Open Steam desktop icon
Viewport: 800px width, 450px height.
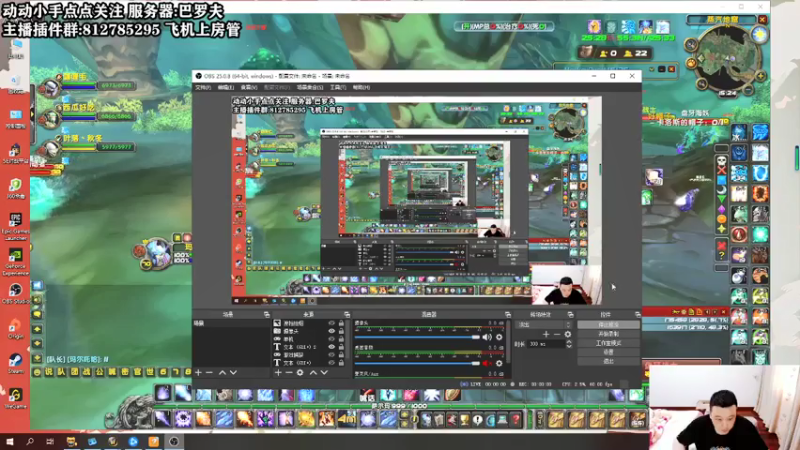tap(15, 363)
